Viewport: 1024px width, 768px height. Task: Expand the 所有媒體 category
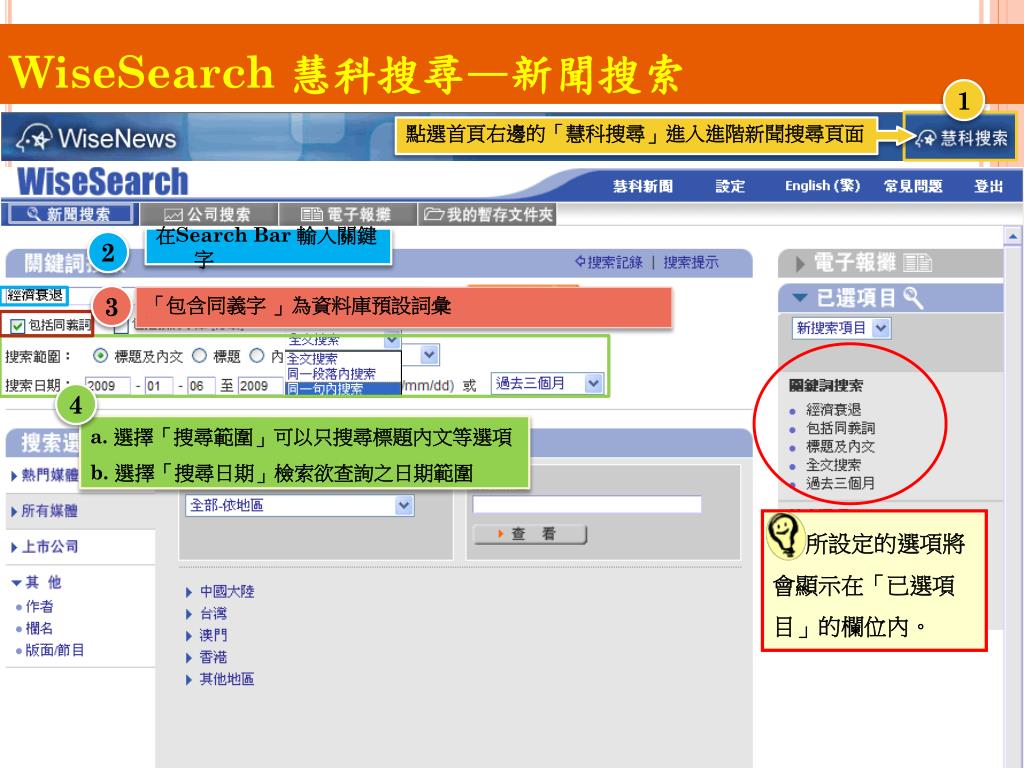click(44, 511)
